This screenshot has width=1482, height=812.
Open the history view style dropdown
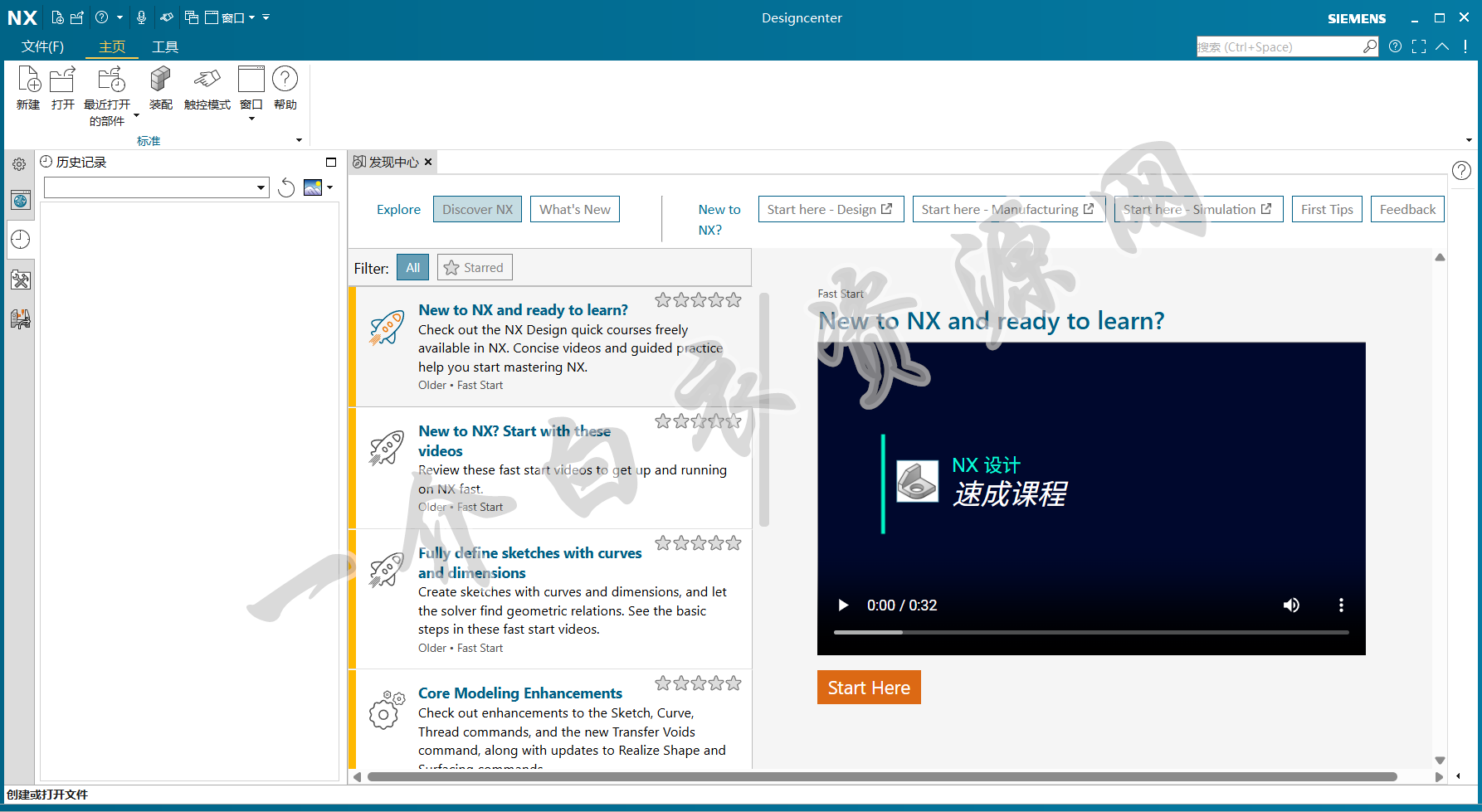pyautogui.click(x=329, y=187)
